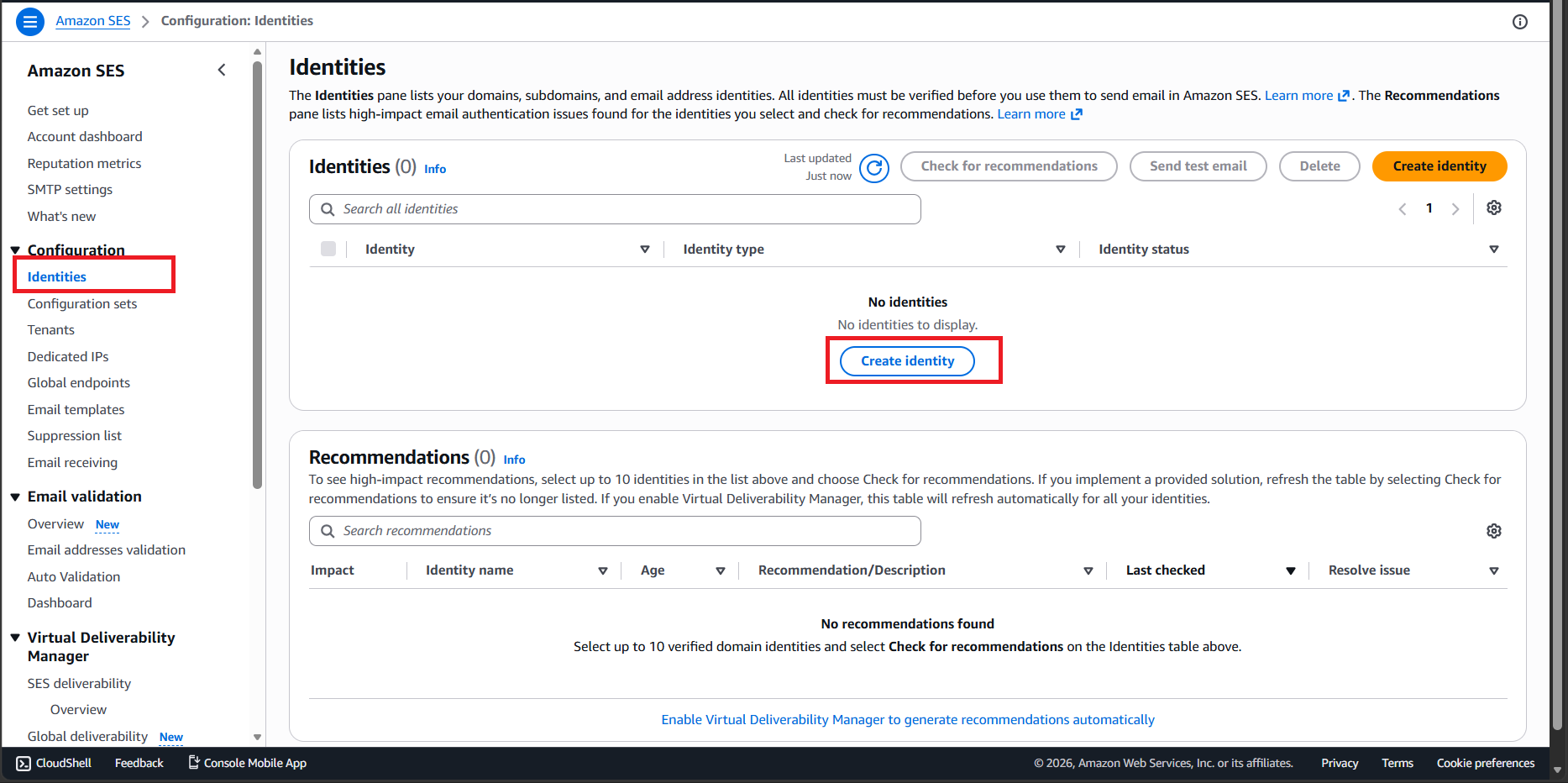This screenshot has height=783, width=1568.
Task: Click the search icon in identities search
Action: (326, 209)
